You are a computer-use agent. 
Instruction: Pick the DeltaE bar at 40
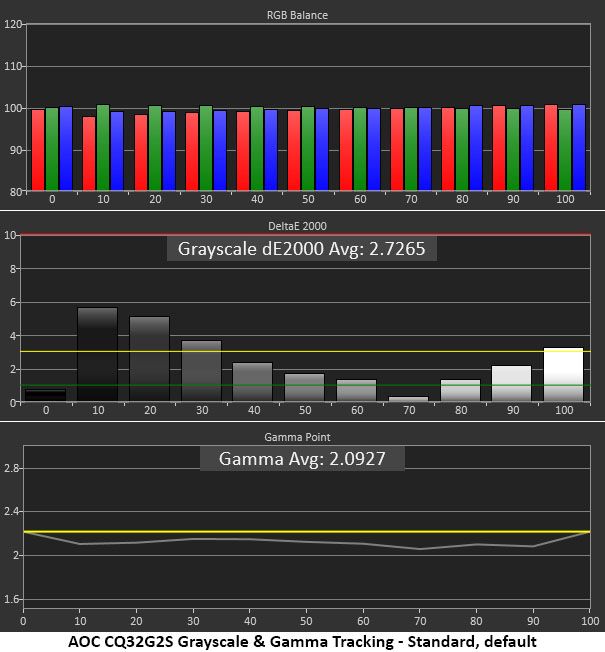[253, 382]
